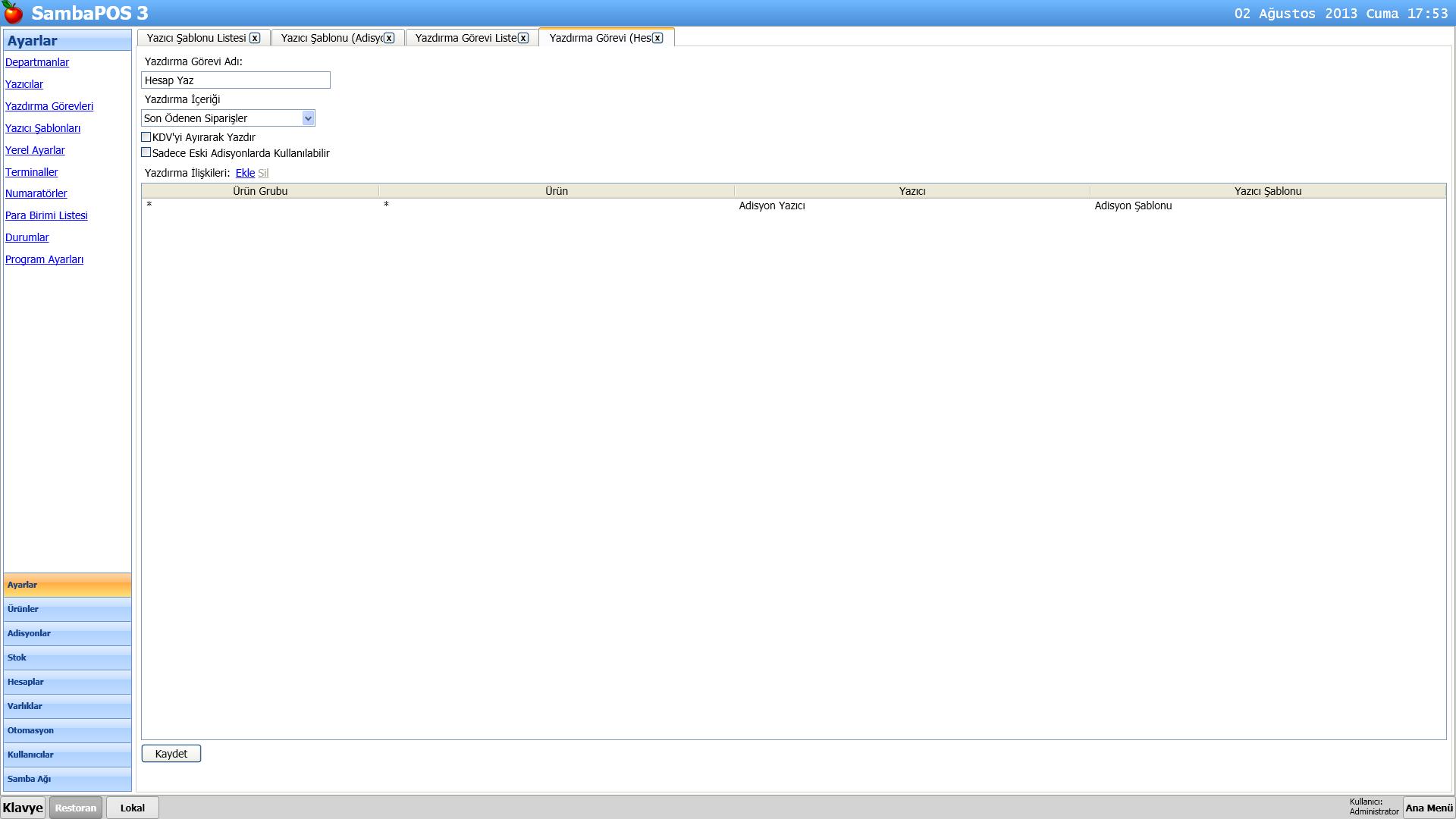Open Yazıcılar from the settings sidebar
The image size is (1456, 819).
click(24, 84)
